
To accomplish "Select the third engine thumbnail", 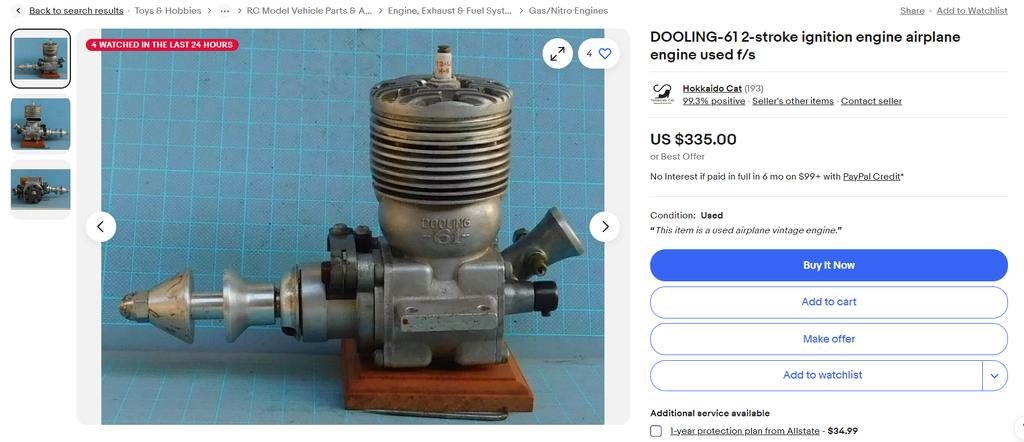I will 40,189.
